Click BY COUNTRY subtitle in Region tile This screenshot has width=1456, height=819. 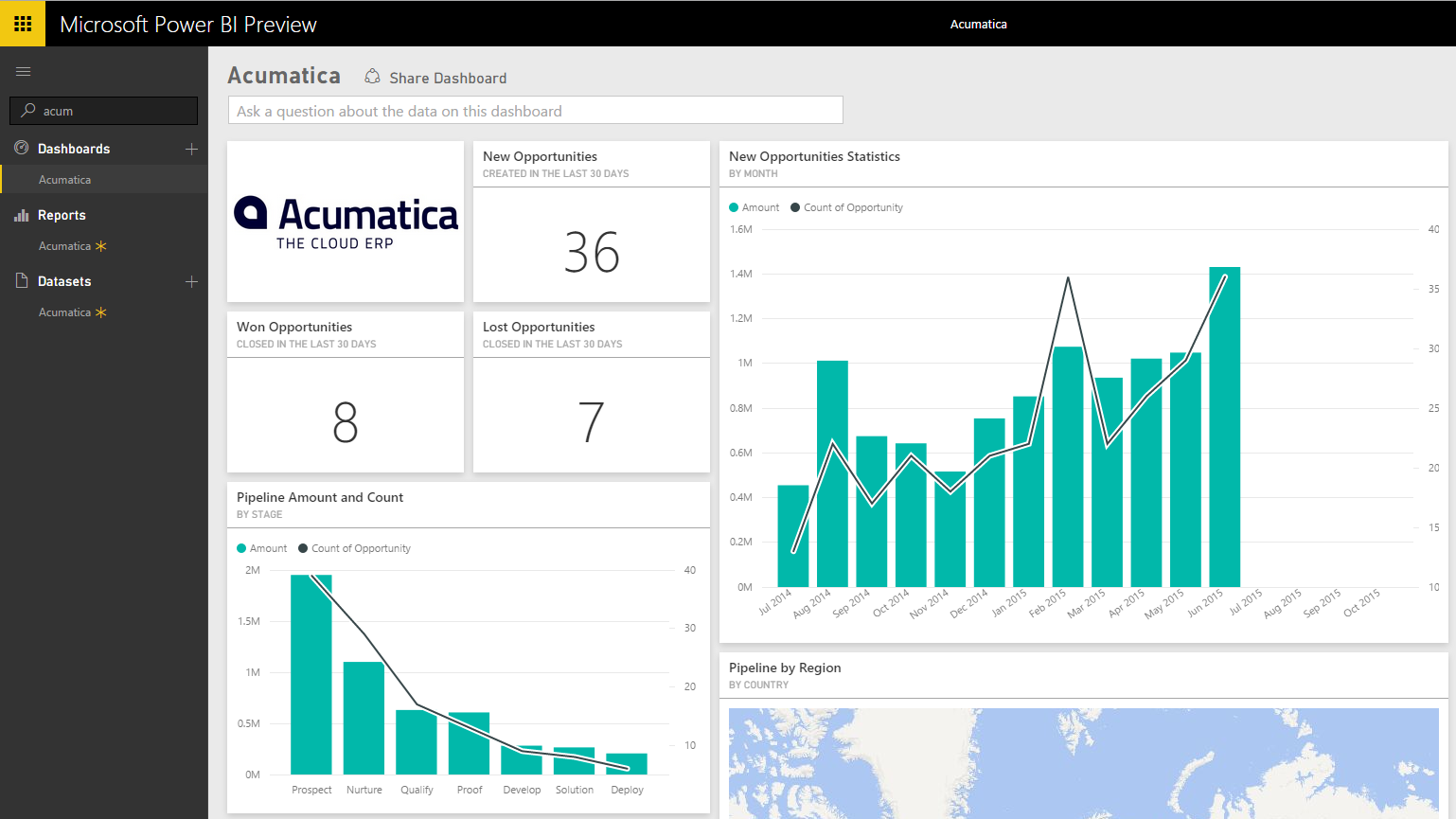(x=758, y=685)
